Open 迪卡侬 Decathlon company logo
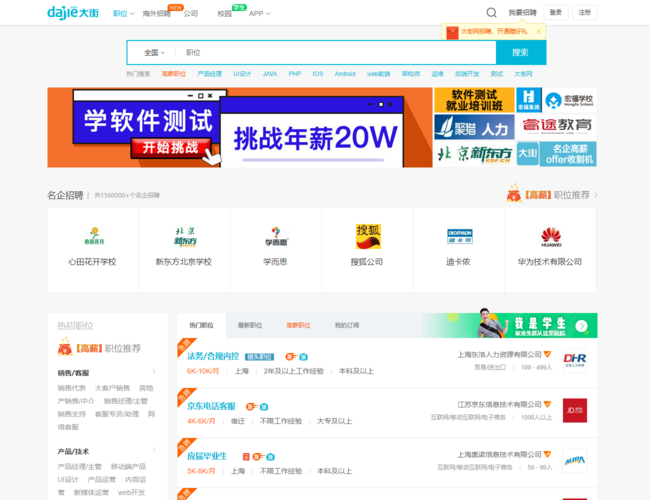The image size is (650, 500). (x=459, y=236)
